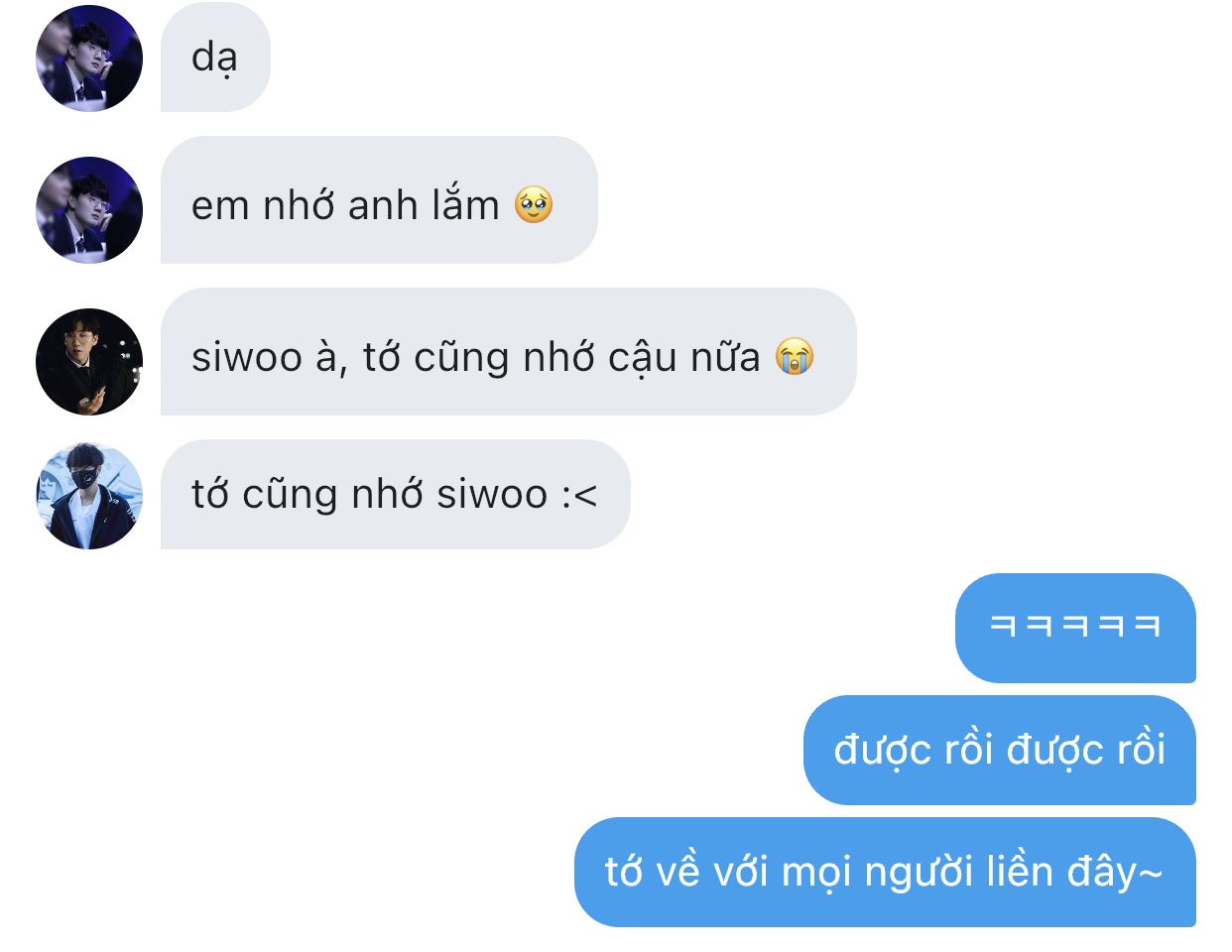1232x952 pixels.
Task: Select the "dạ" message bubble
Action: 215,58
